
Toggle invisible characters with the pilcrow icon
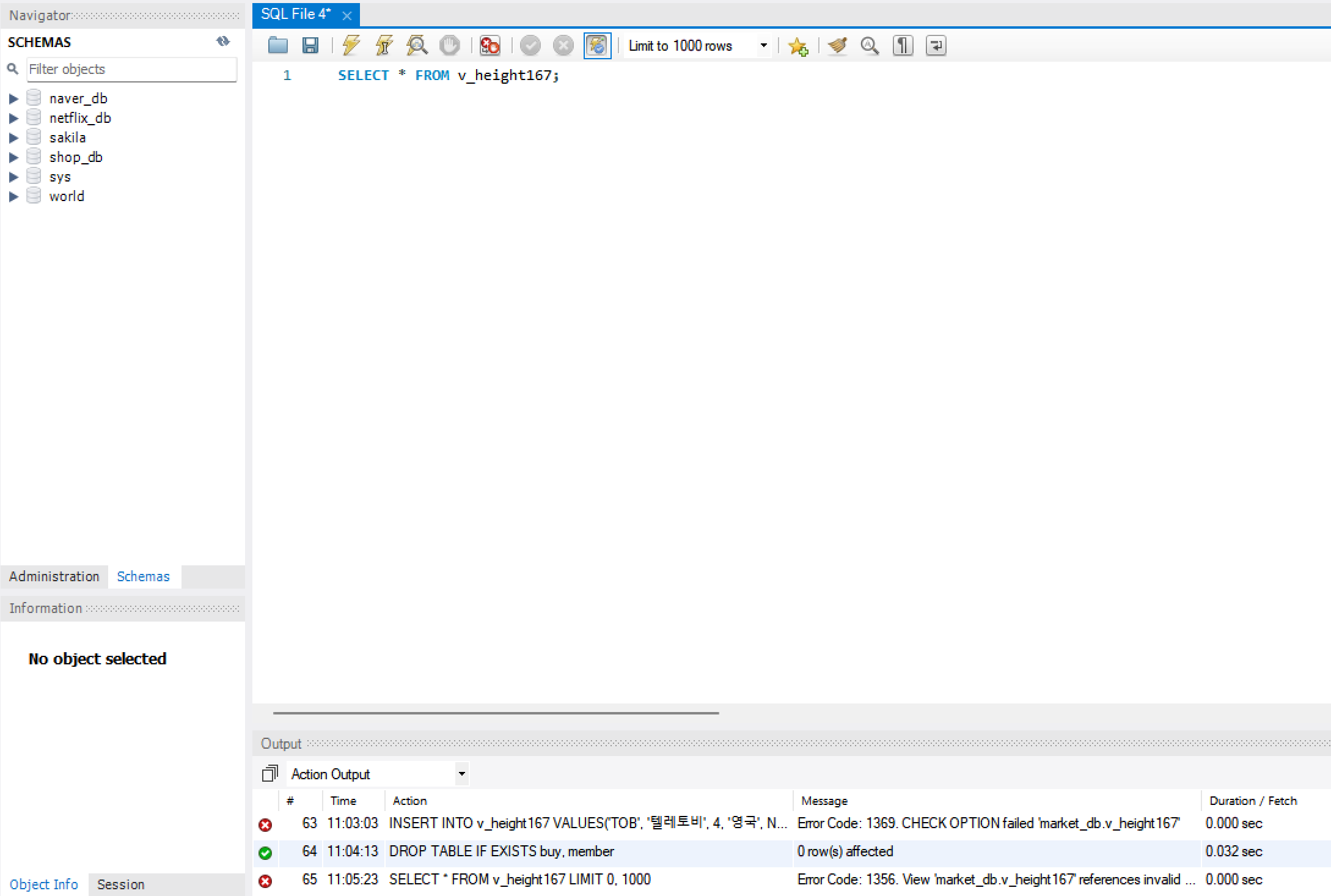(x=903, y=46)
